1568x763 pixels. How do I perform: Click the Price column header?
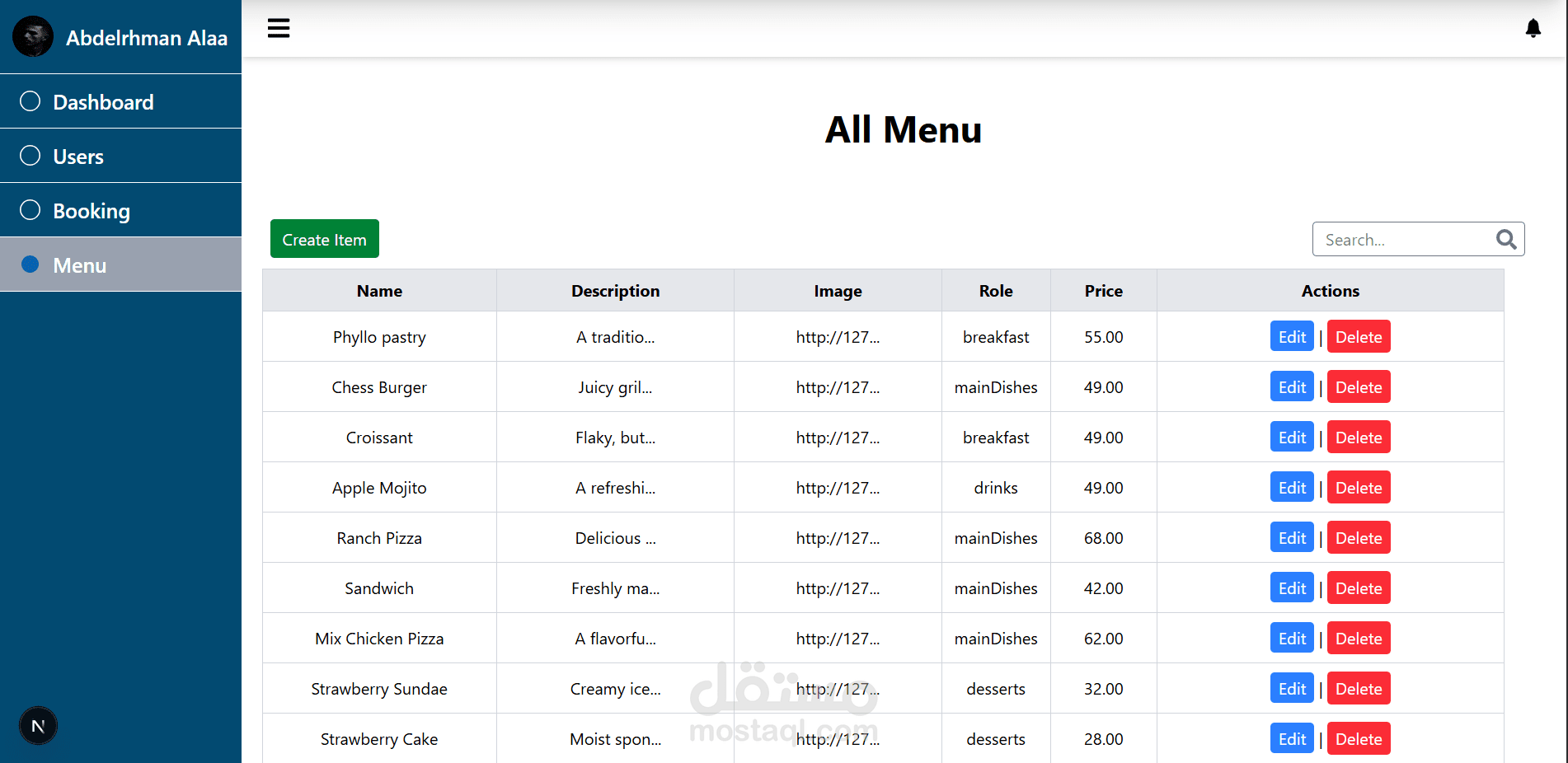pos(1103,290)
